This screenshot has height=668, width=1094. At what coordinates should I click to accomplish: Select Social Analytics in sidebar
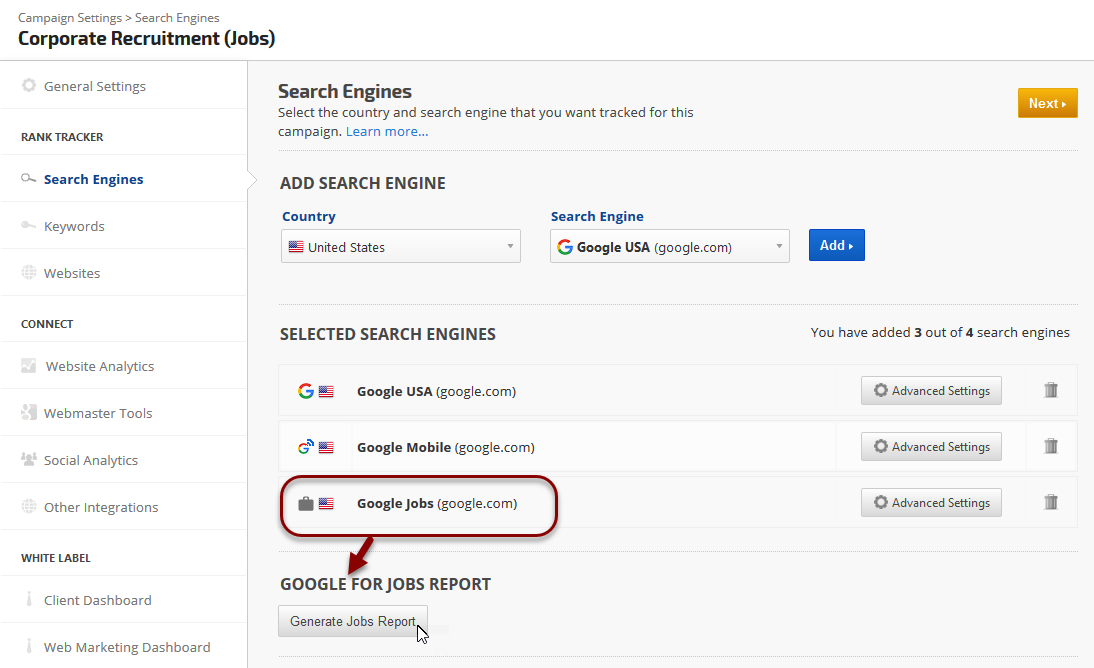tap(91, 460)
